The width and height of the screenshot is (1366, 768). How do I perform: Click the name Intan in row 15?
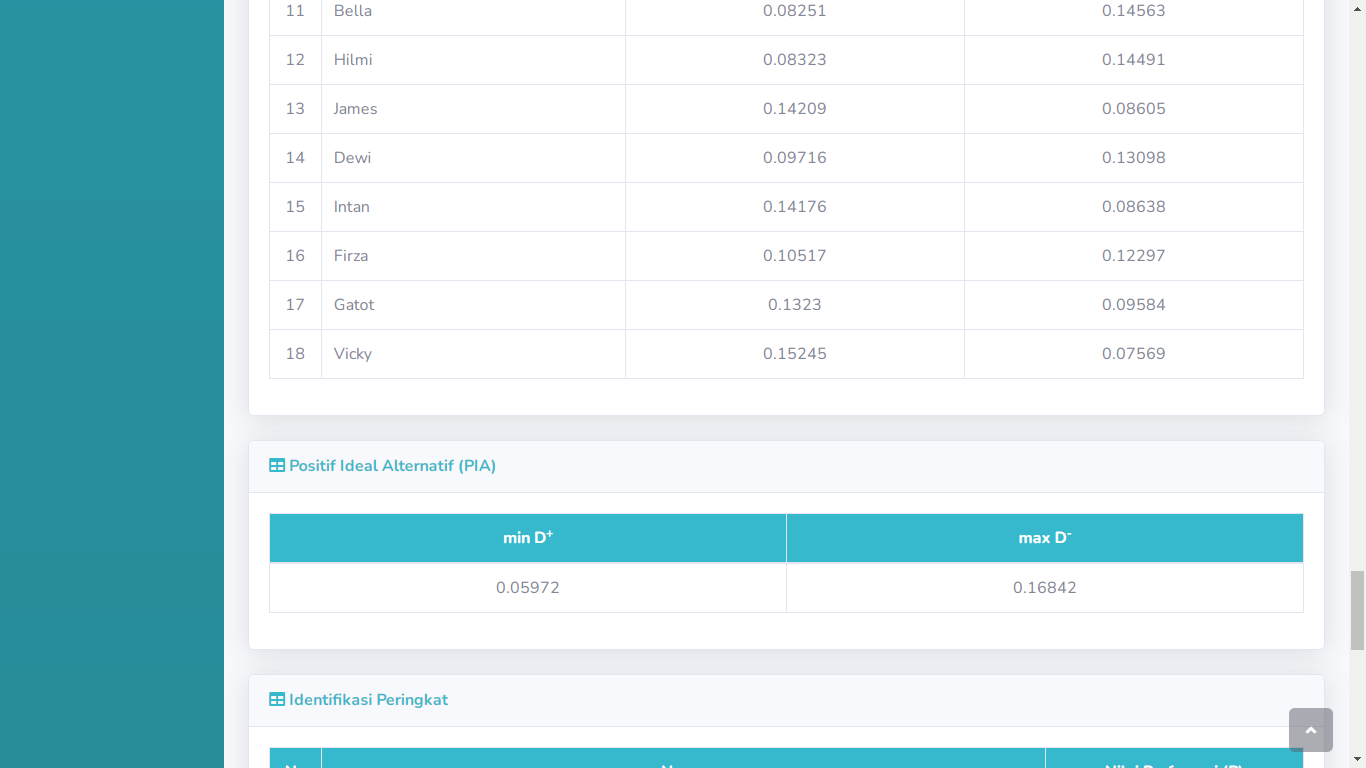tap(352, 207)
